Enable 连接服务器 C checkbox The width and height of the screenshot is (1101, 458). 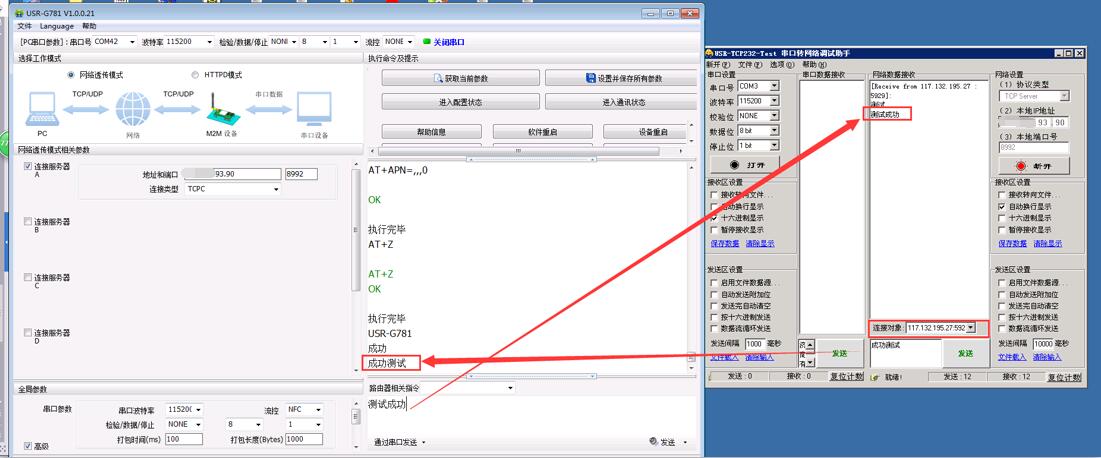coord(28,277)
